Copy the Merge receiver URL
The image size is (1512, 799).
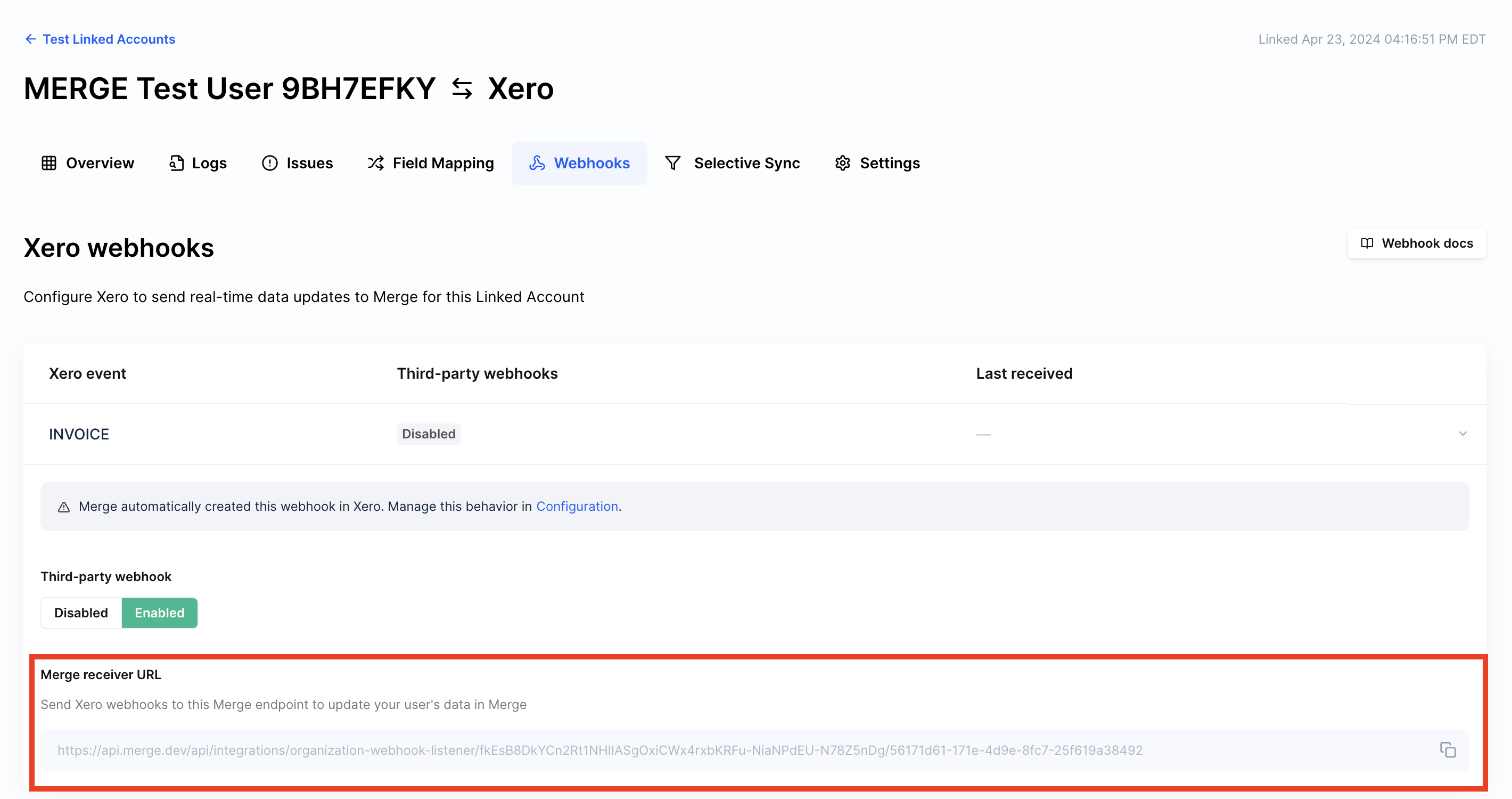pyautogui.click(x=1448, y=749)
